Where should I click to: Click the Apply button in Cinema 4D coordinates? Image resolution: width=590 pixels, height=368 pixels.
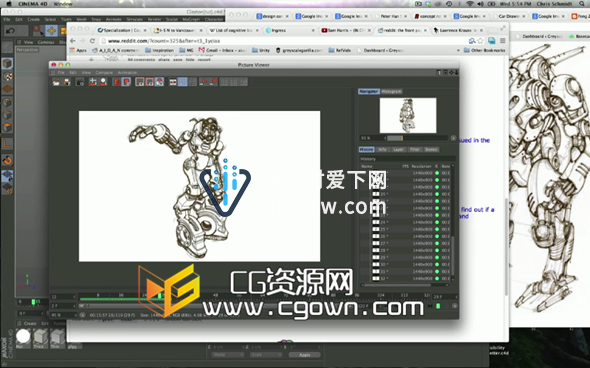coord(304,355)
